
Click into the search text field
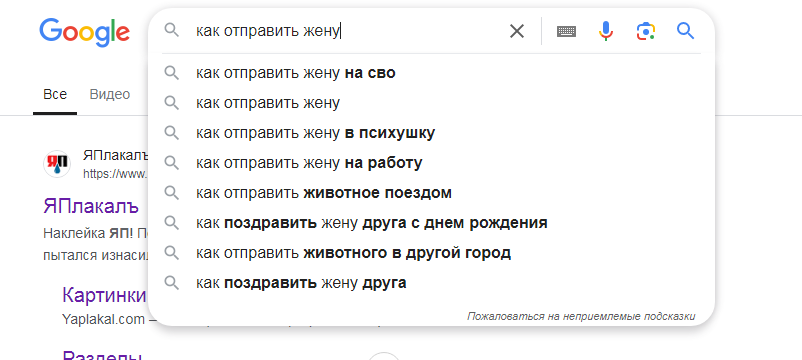pos(348,32)
